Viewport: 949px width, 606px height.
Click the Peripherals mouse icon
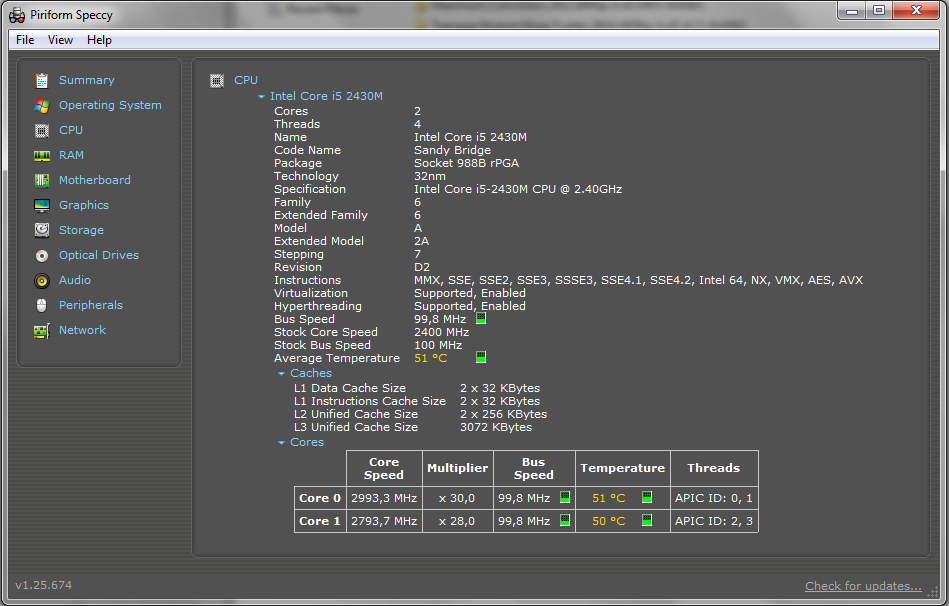coord(42,305)
